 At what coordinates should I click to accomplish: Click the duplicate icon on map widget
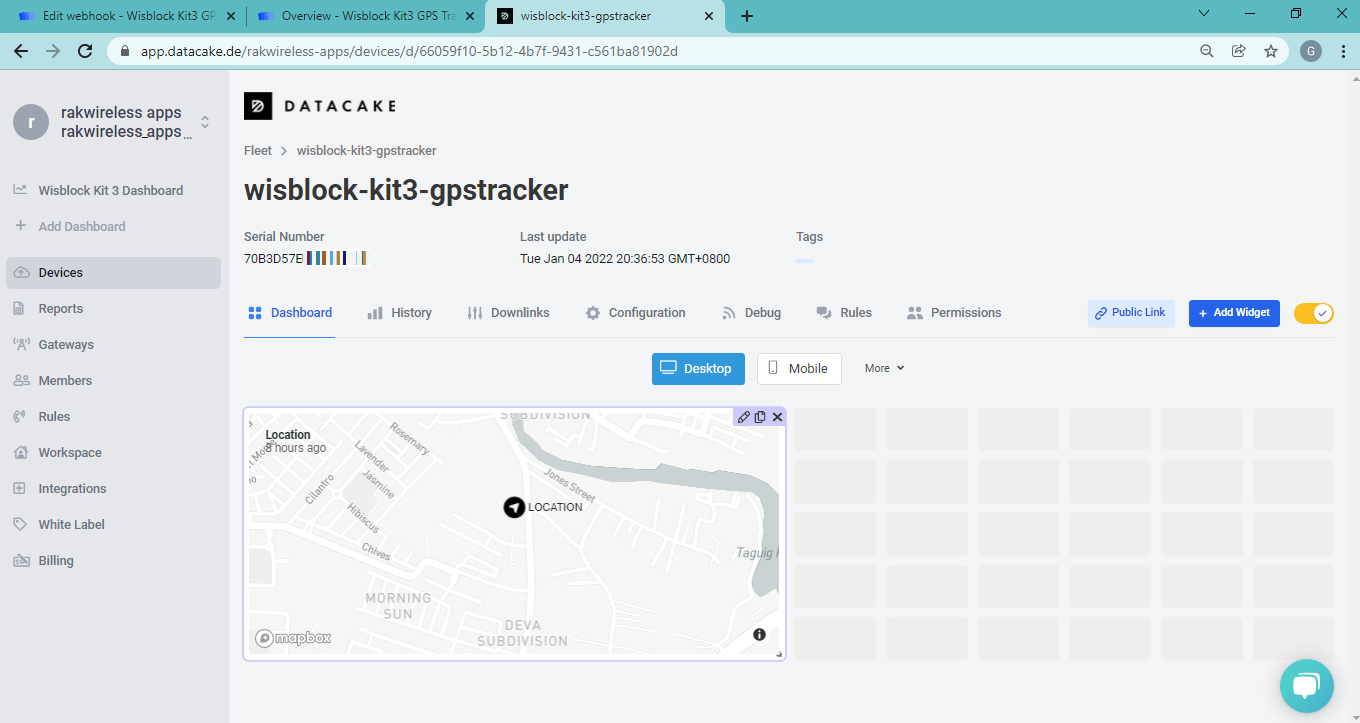click(760, 417)
